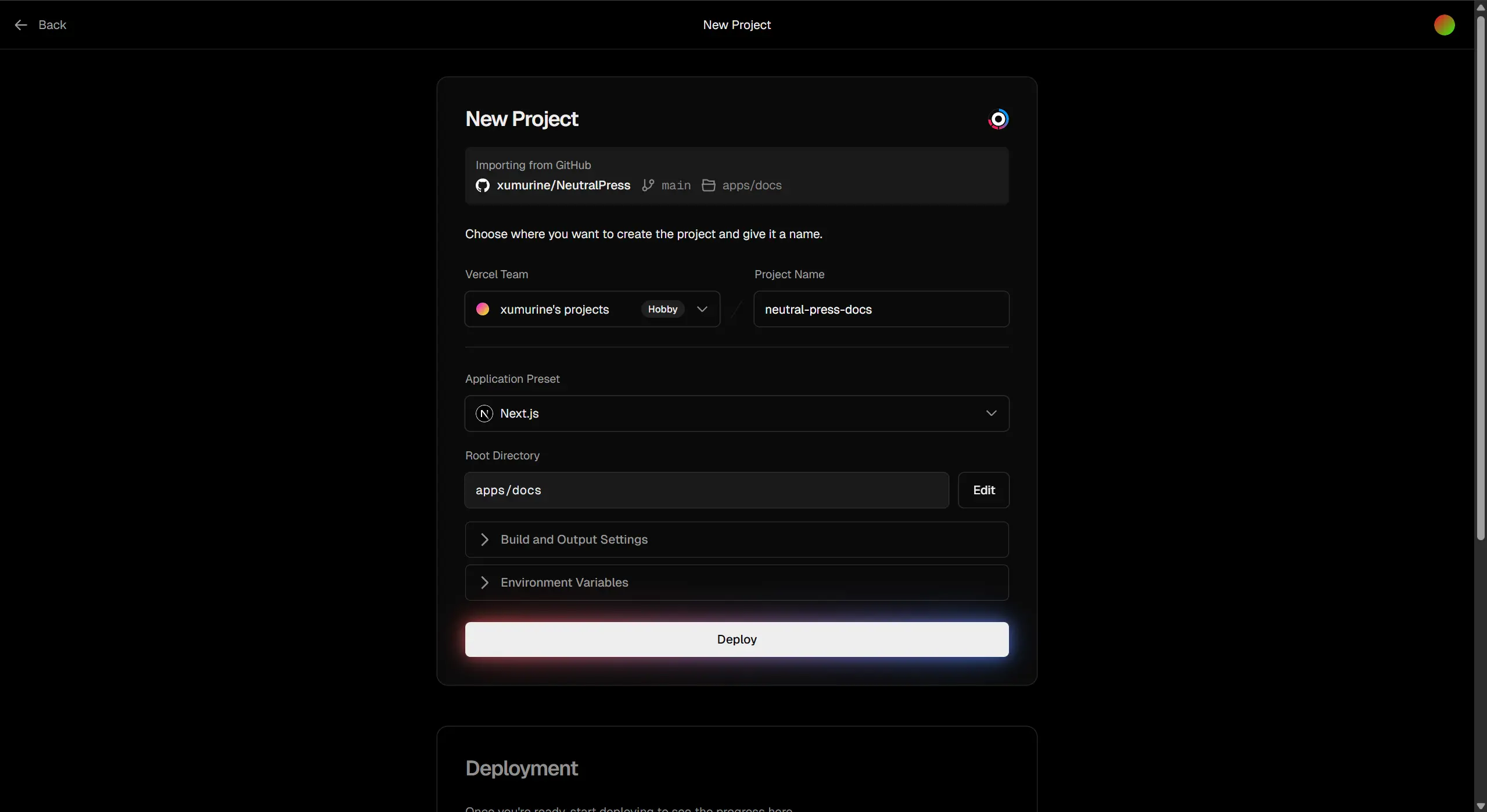Screen dimensions: 1487x812
Task: Click the back arrow icon
Action: (21, 25)
